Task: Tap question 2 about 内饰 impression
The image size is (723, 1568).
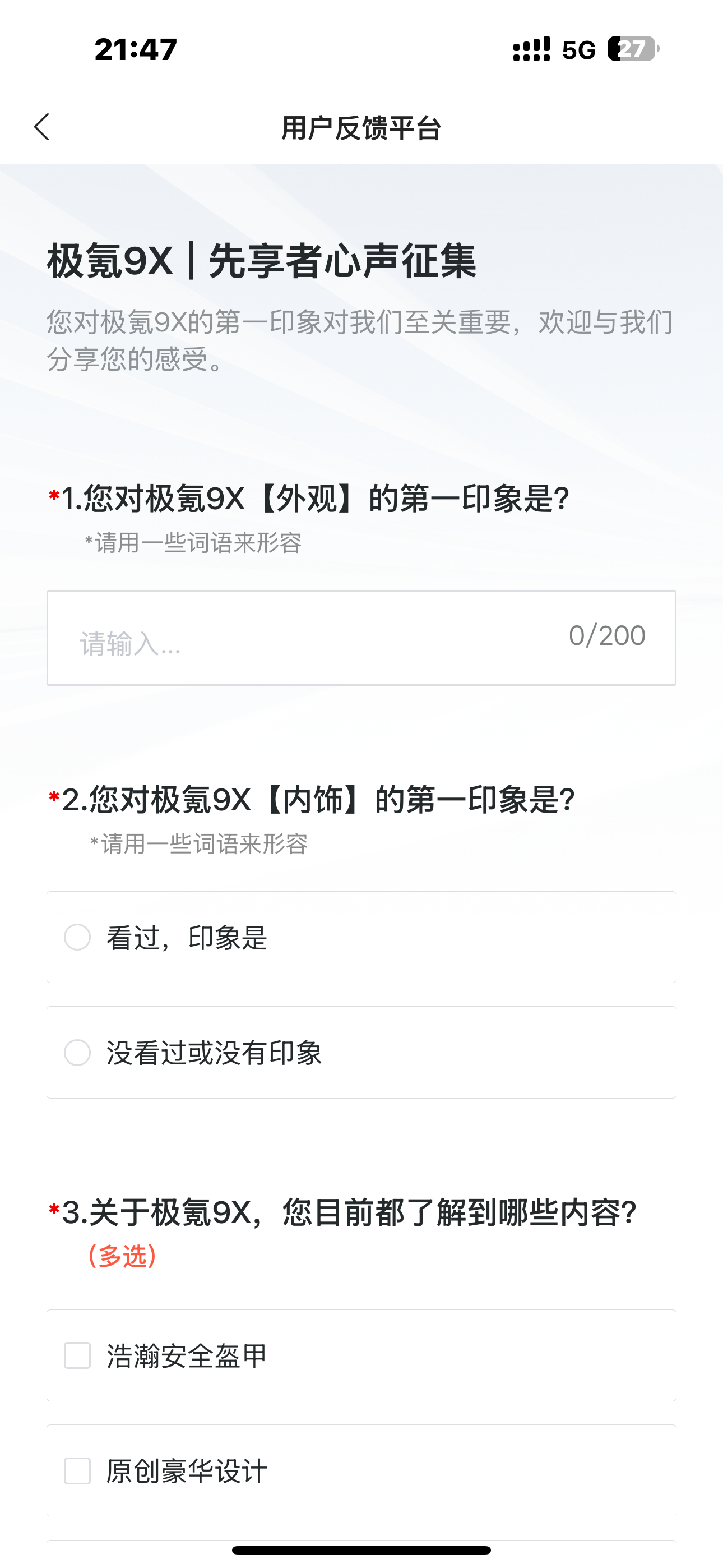Action: click(318, 799)
